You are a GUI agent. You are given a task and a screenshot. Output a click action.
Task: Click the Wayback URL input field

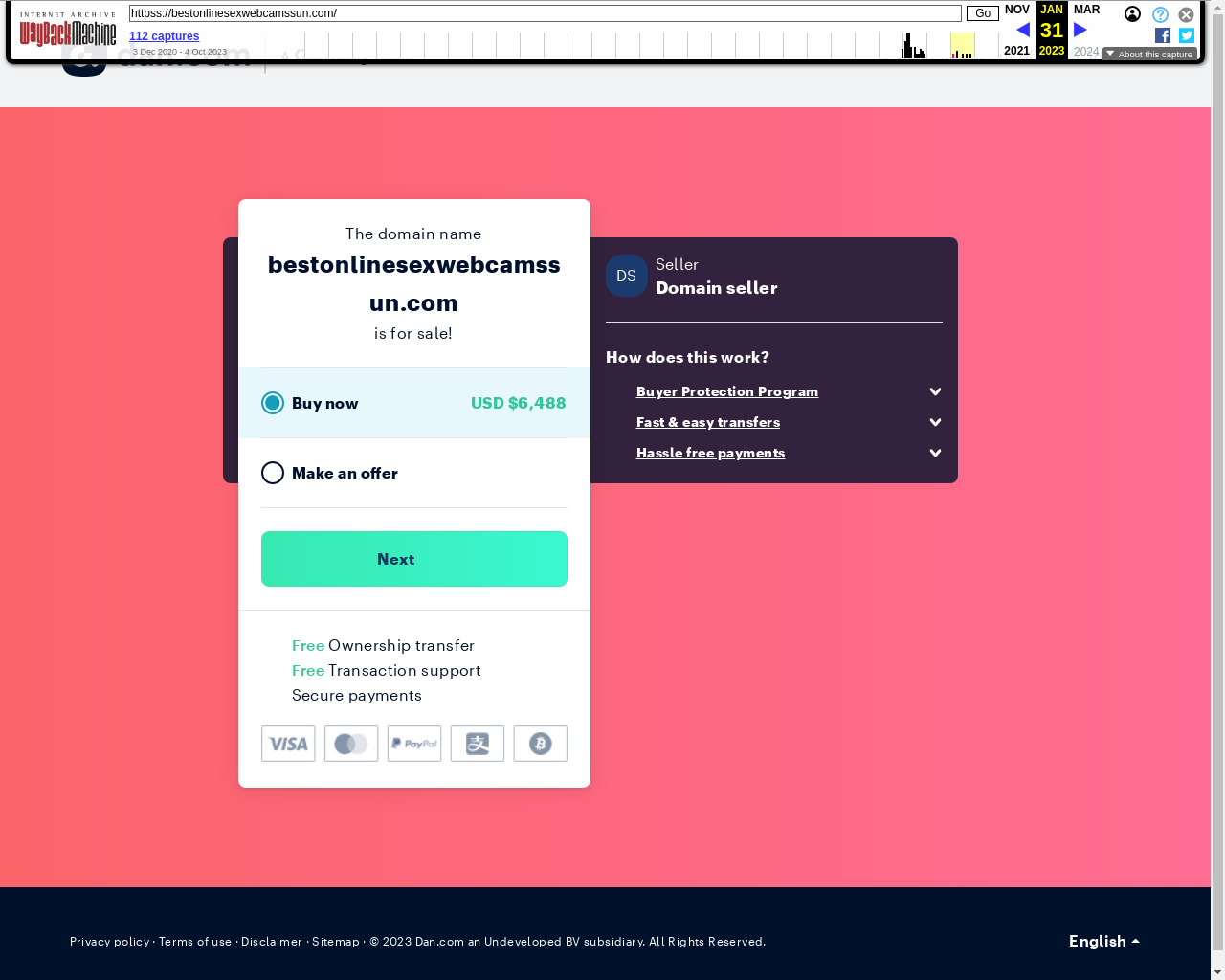545,13
